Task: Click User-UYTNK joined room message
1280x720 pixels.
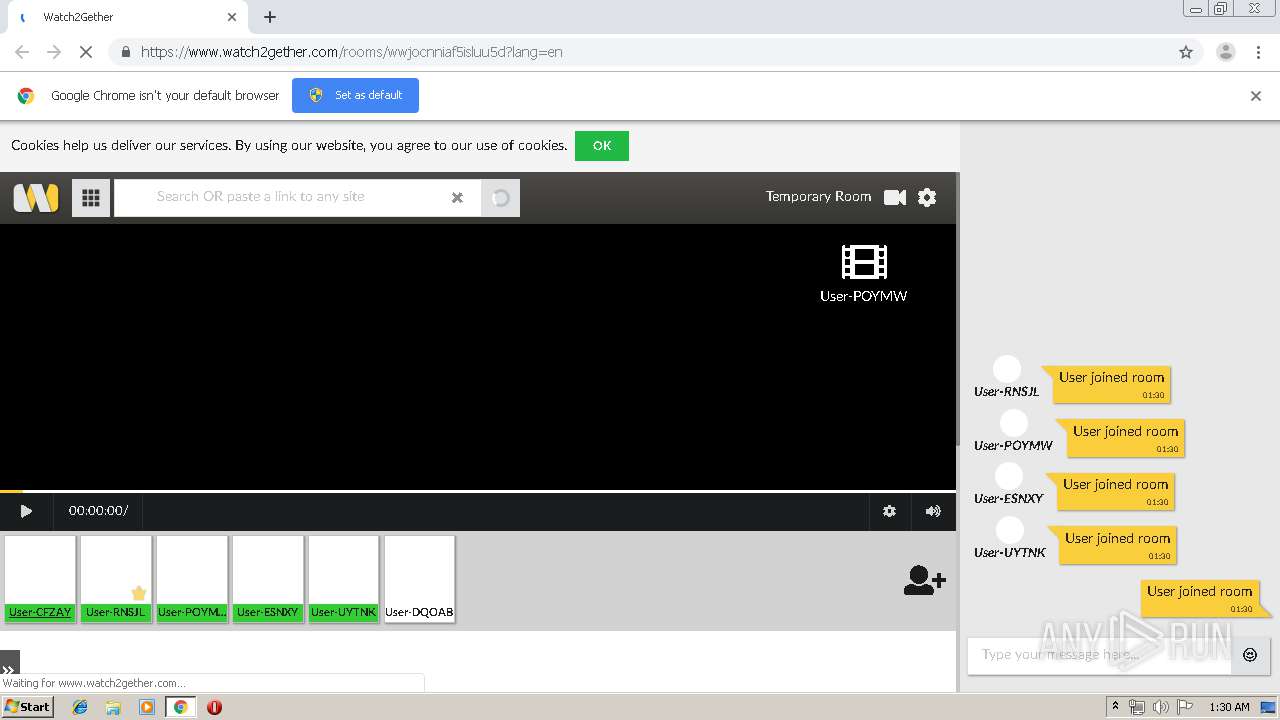Action: (x=1118, y=545)
